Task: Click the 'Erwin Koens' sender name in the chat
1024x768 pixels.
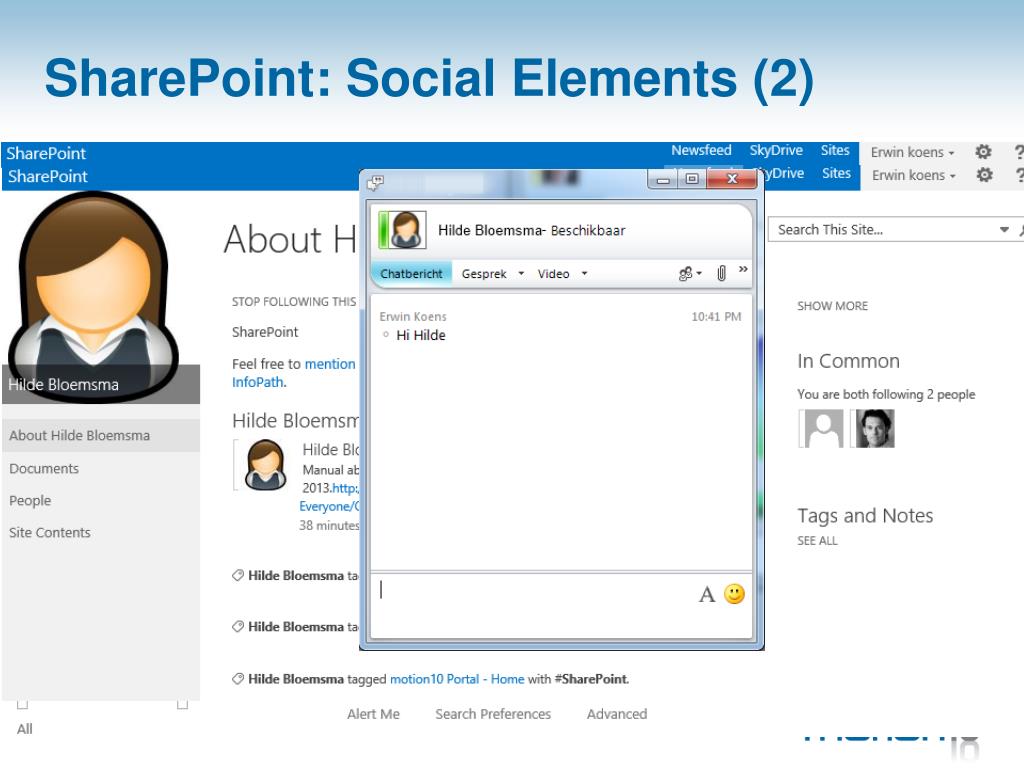Action: (x=413, y=317)
